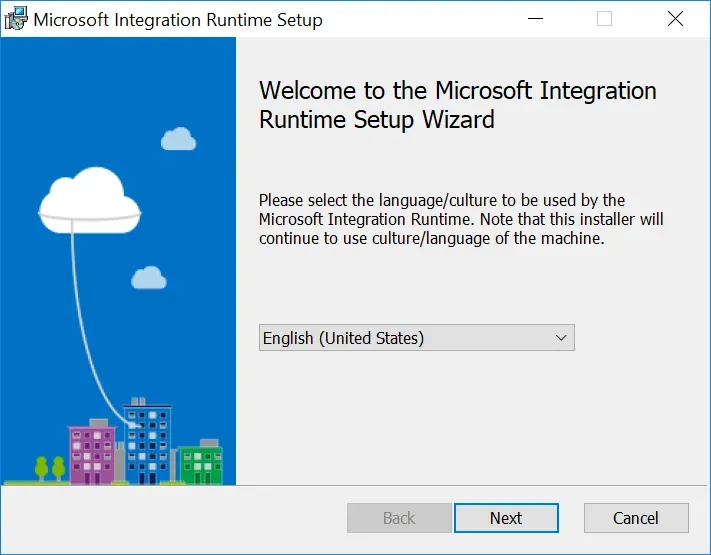Click the small cloud above the large cloud

coord(178,139)
